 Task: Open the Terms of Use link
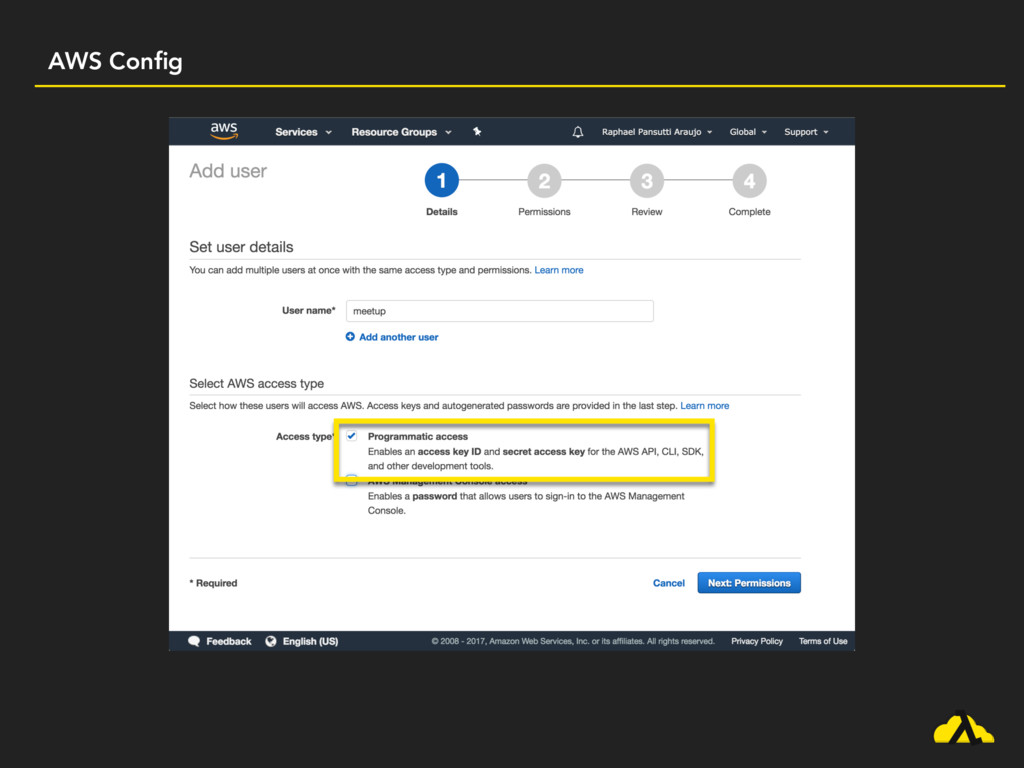823,641
